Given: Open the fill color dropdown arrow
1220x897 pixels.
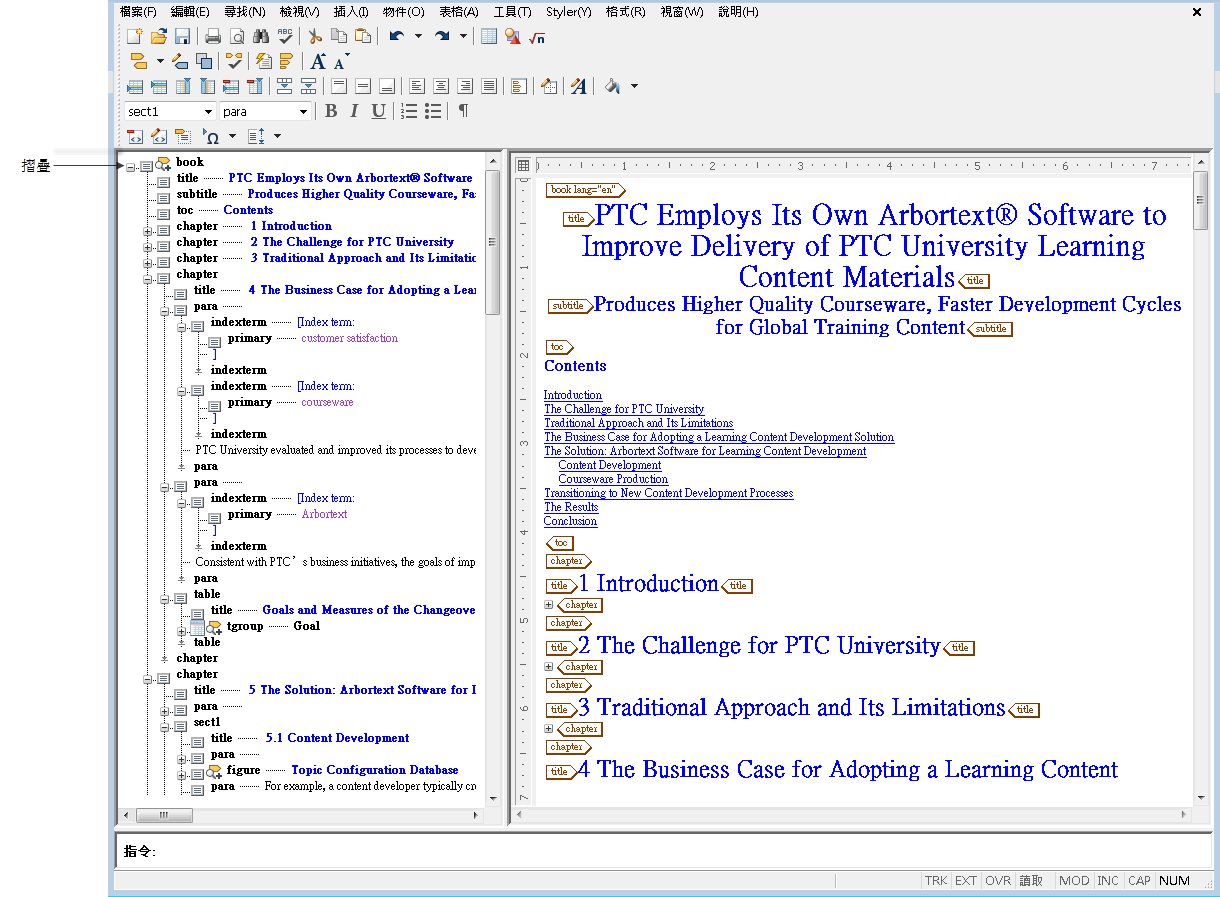Looking at the screenshot, I should click(634, 87).
